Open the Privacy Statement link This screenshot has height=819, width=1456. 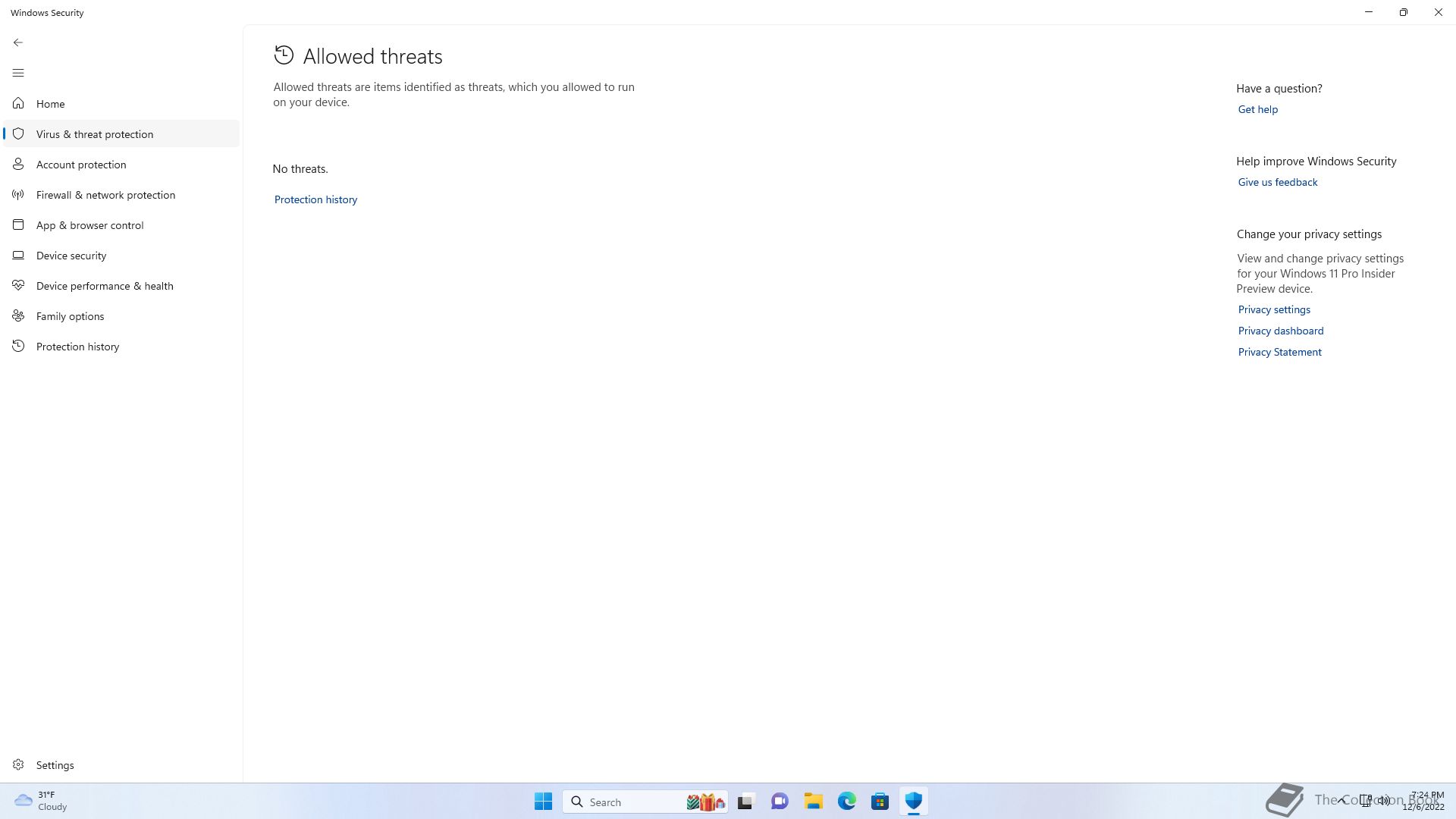point(1279,352)
